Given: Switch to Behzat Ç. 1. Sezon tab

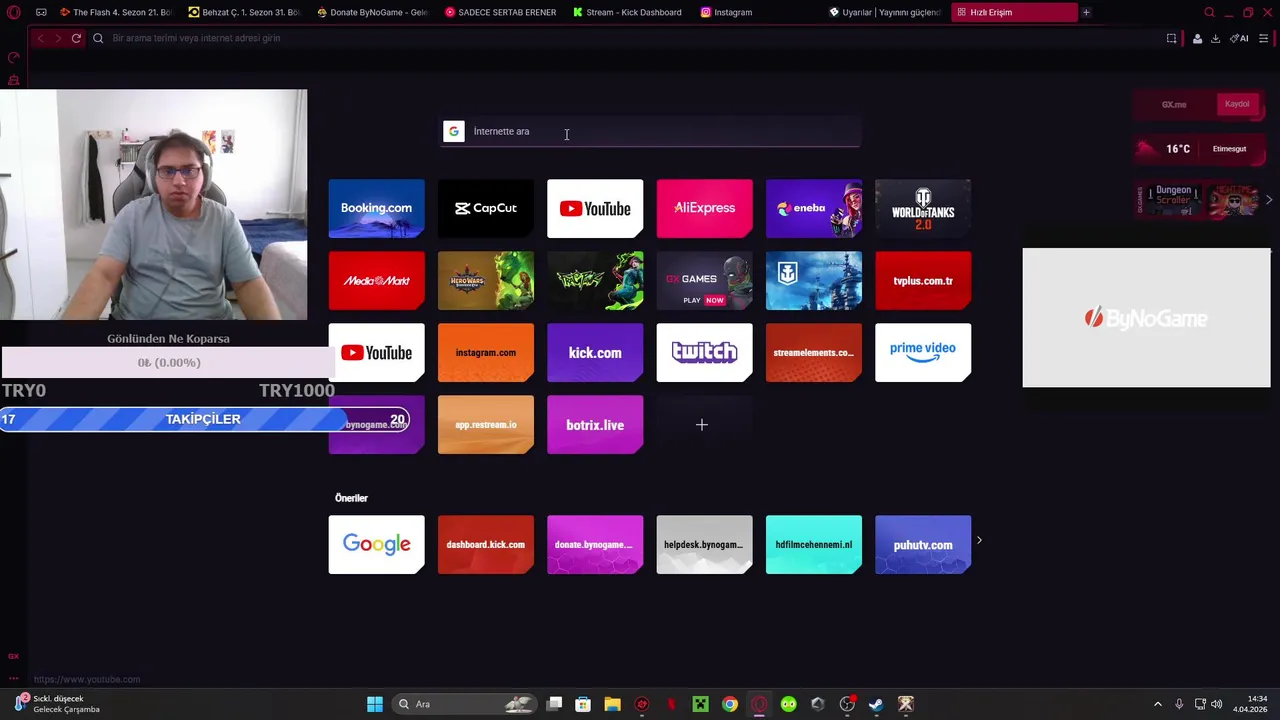Looking at the screenshot, I should pos(245,12).
